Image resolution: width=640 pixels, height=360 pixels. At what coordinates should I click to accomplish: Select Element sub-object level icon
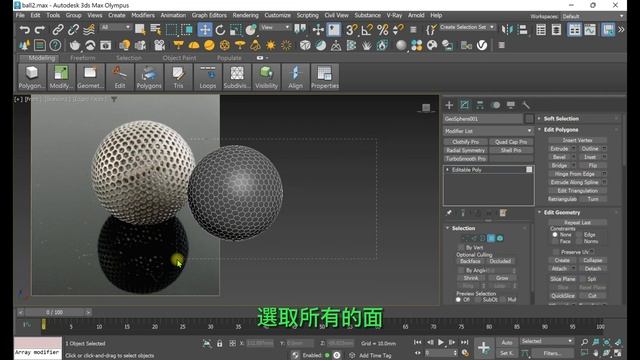500,238
